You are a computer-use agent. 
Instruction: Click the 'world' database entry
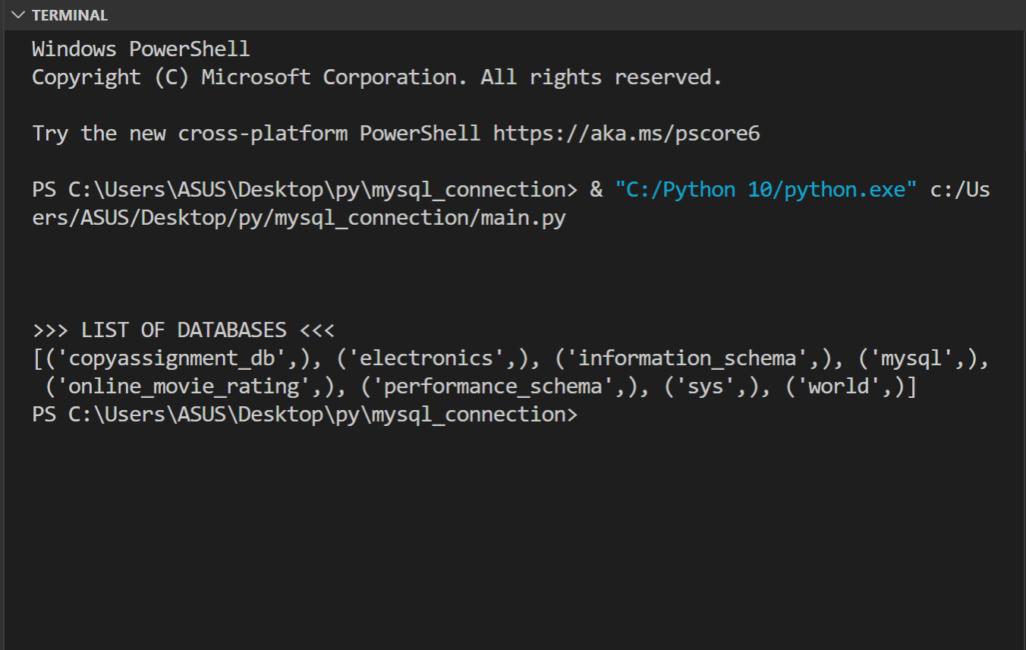pyautogui.click(x=839, y=386)
